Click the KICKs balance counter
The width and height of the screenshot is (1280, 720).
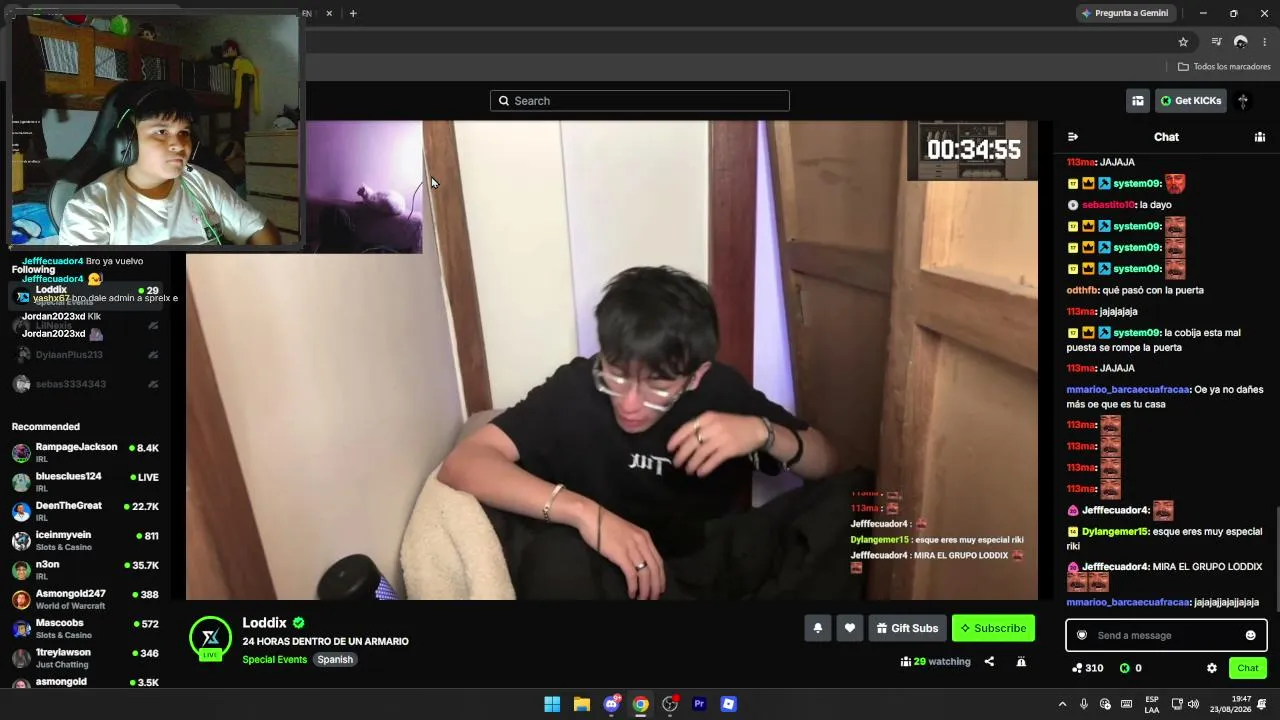[x=1130, y=668]
